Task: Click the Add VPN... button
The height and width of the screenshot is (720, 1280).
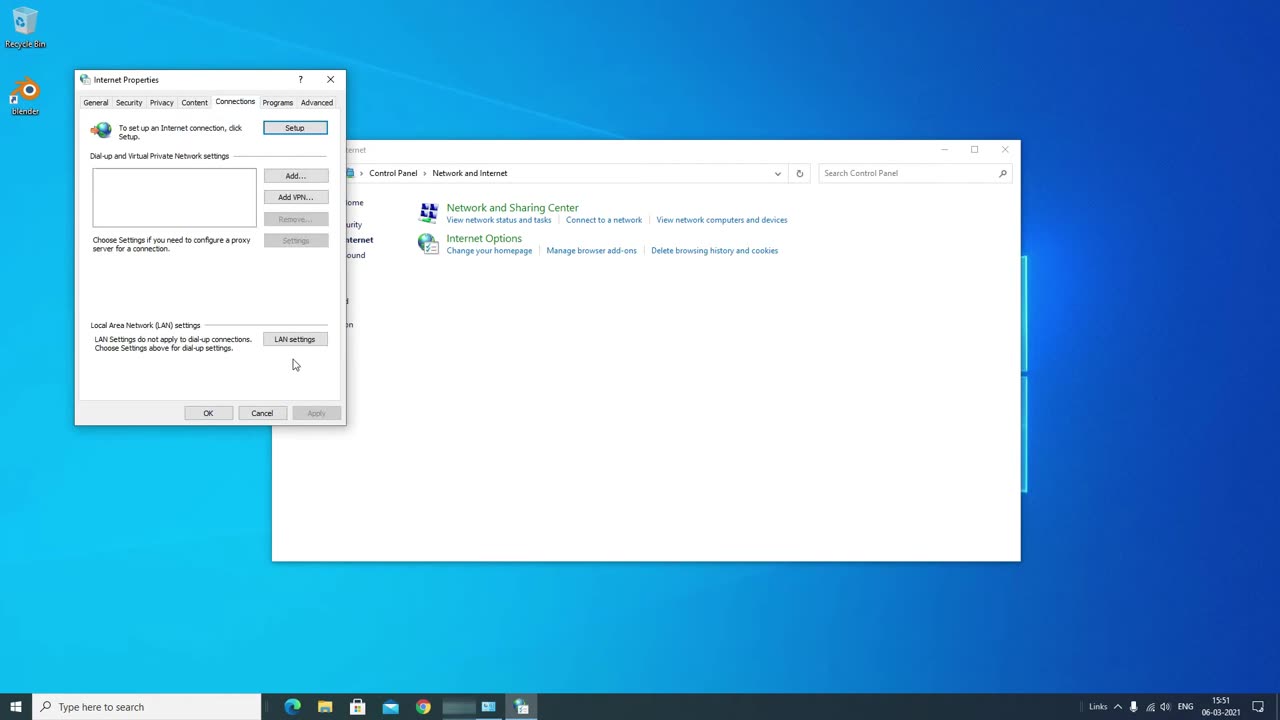Action: point(296,197)
